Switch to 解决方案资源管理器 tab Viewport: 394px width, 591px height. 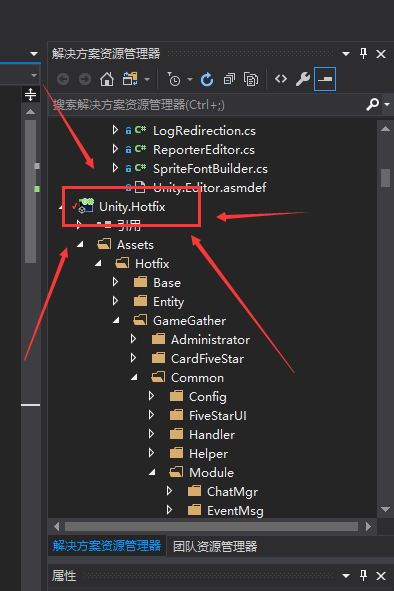point(107,546)
